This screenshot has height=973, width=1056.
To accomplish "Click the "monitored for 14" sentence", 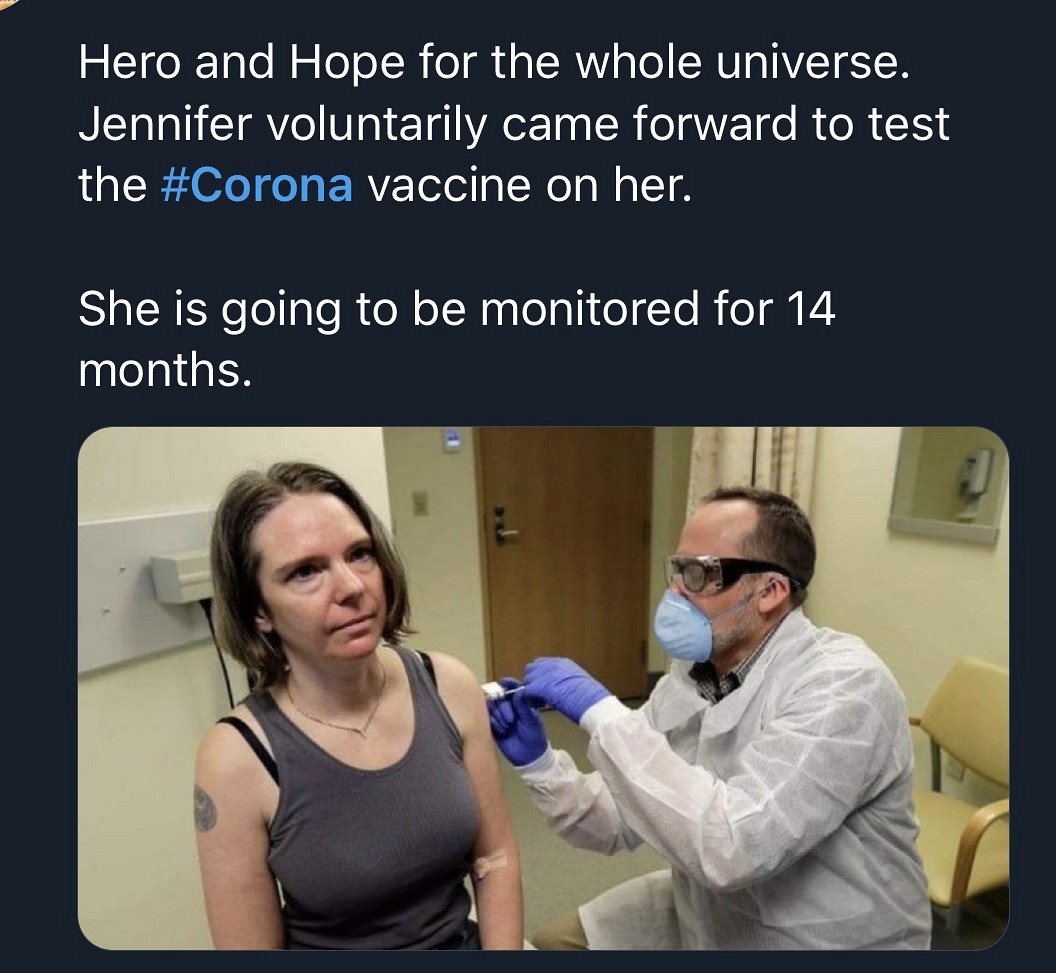I will coord(456,309).
